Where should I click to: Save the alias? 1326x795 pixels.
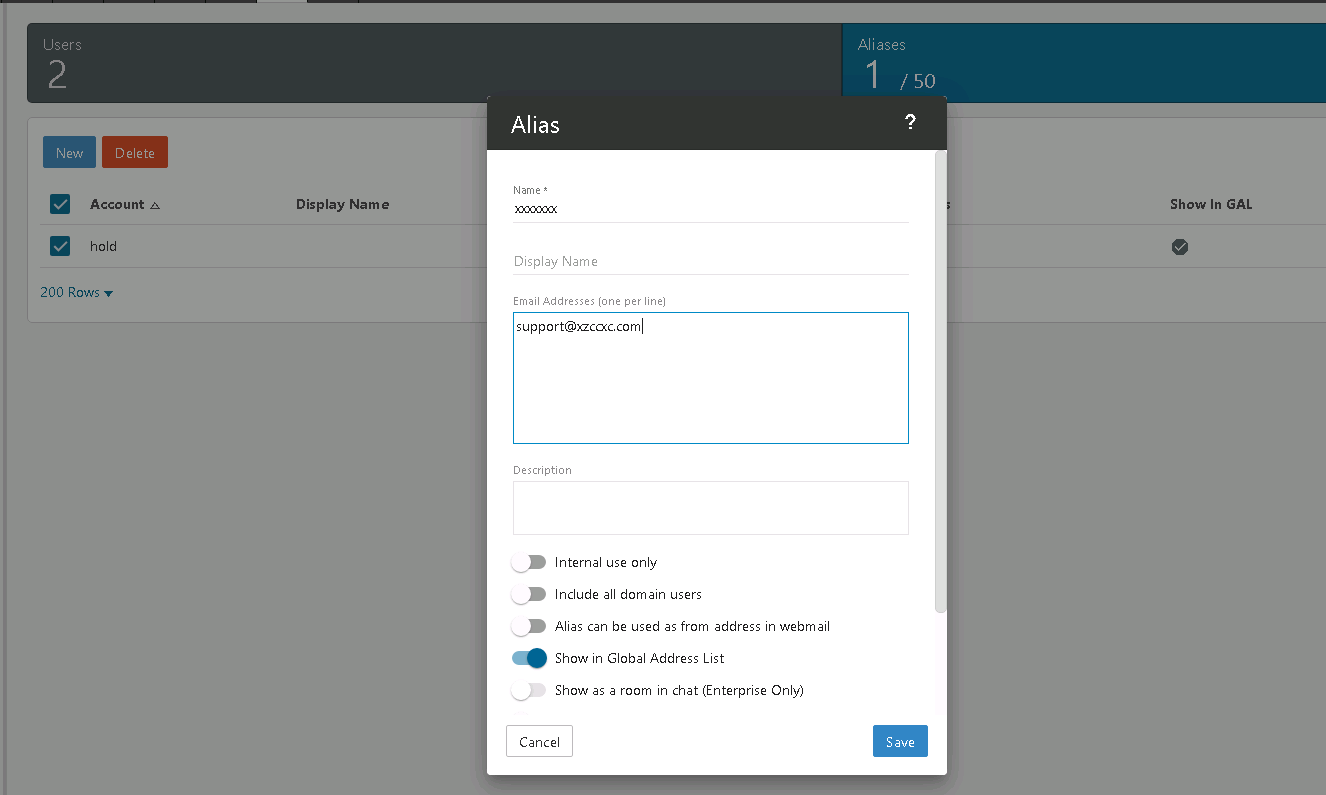pos(899,742)
